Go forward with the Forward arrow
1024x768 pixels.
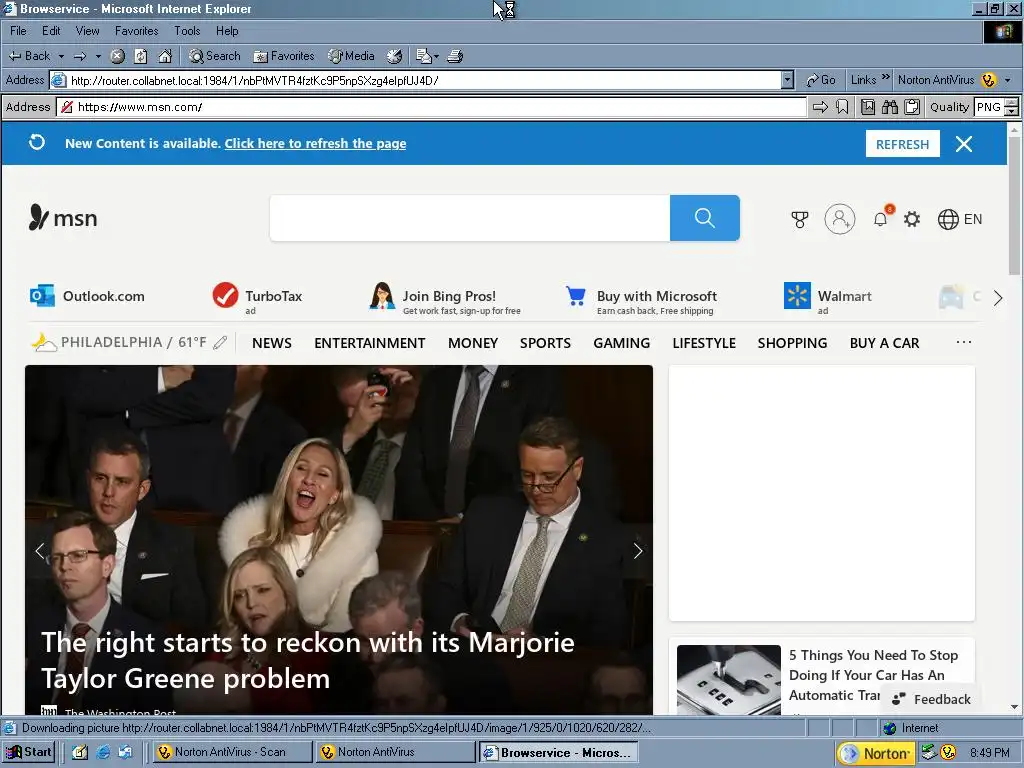point(80,56)
